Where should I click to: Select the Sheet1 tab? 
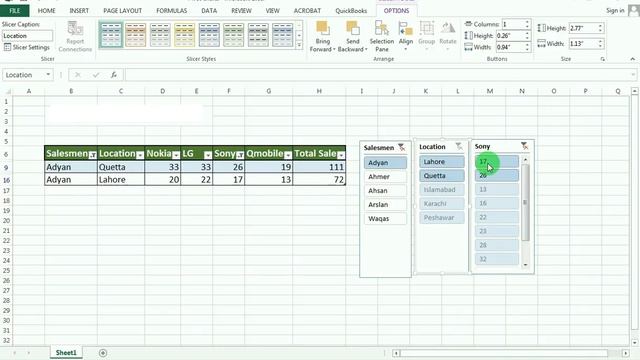click(66, 353)
